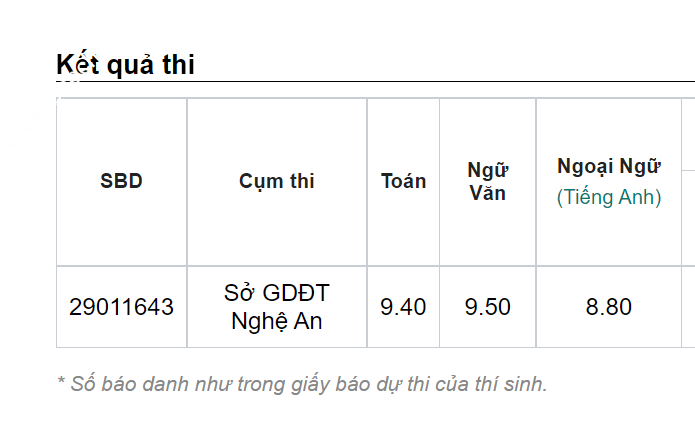
Task: Select the Toán score 9.40
Action: pos(403,307)
